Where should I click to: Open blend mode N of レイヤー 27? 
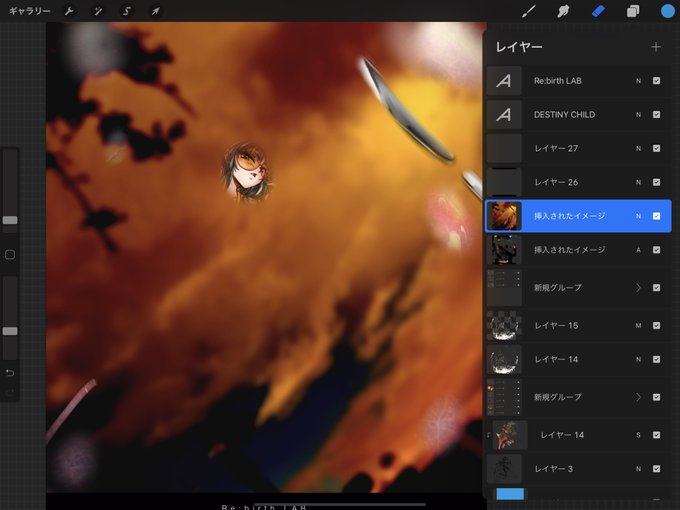[638, 148]
